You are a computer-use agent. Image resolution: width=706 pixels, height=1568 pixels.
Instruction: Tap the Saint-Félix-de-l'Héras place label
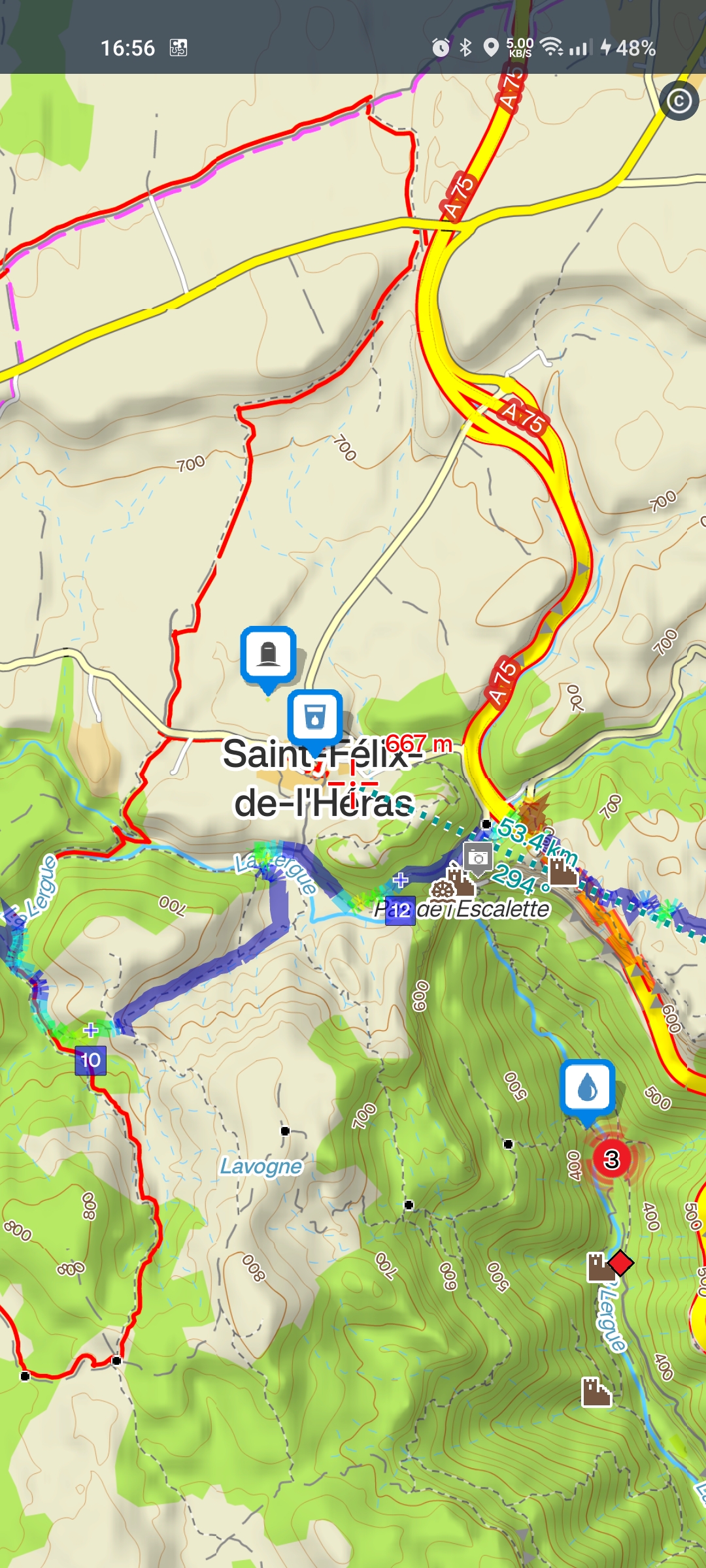coord(324,778)
